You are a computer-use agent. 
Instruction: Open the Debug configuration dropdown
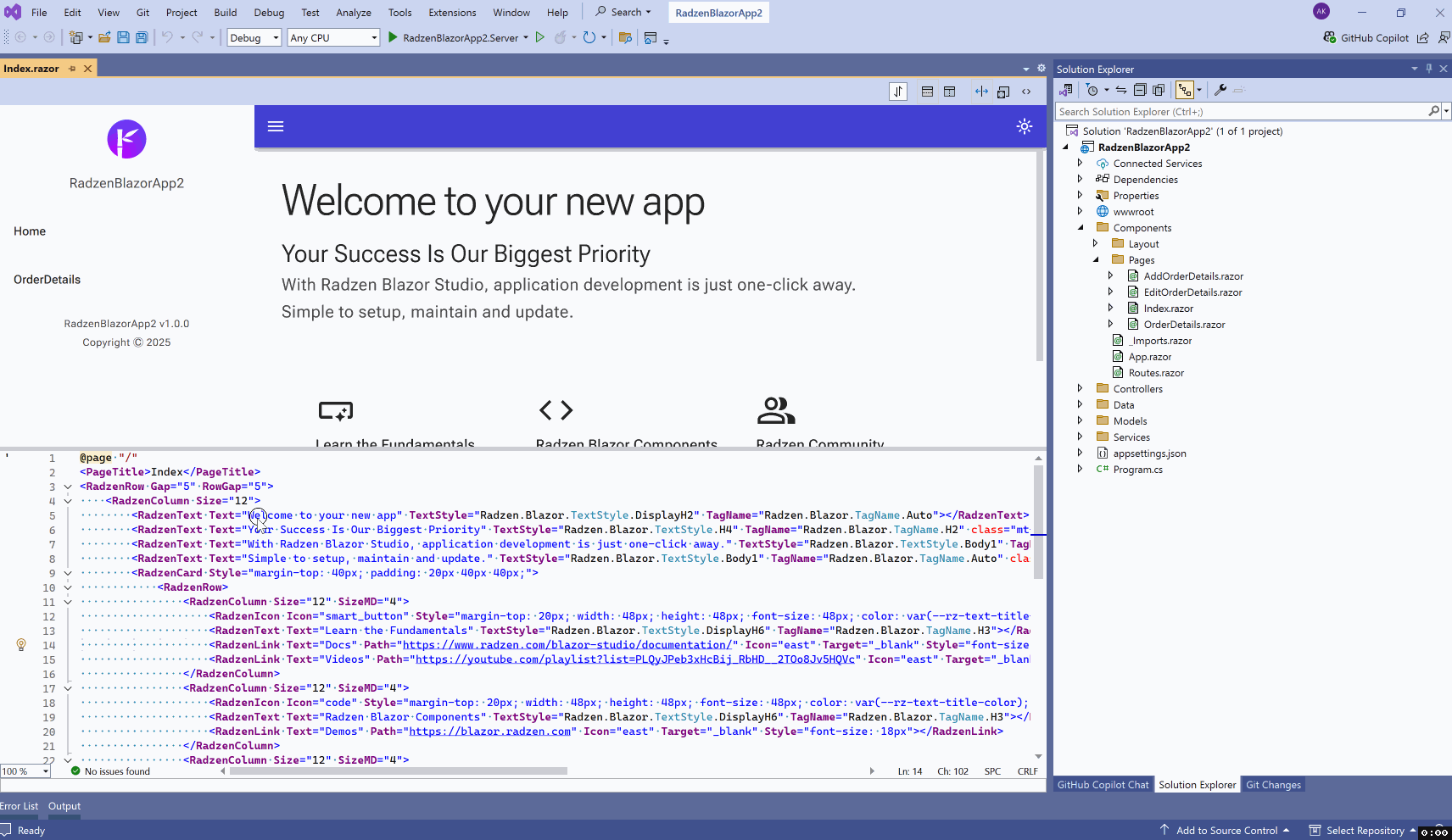pyautogui.click(x=254, y=37)
